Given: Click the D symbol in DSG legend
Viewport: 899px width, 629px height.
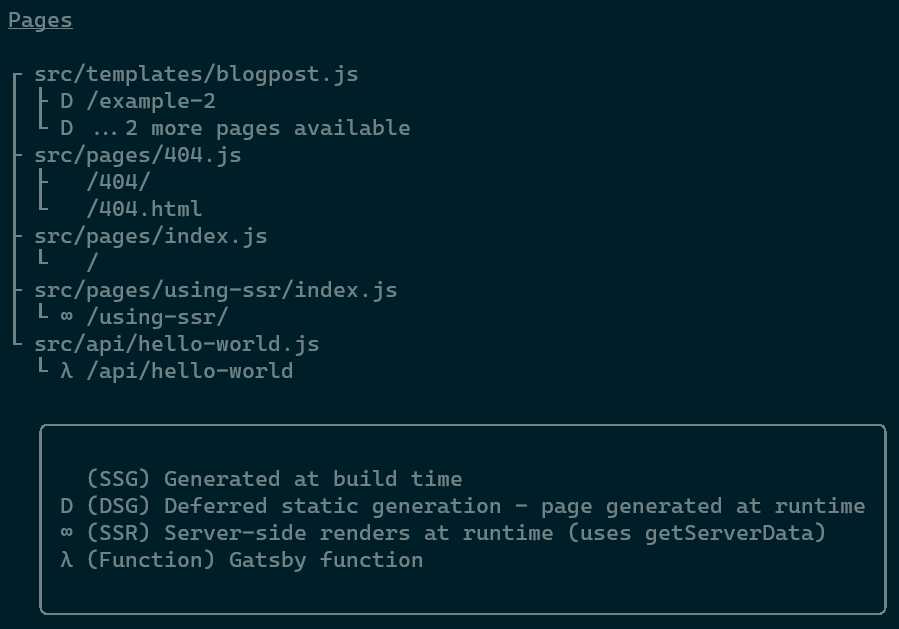Looking at the screenshot, I should click(x=67, y=506).
